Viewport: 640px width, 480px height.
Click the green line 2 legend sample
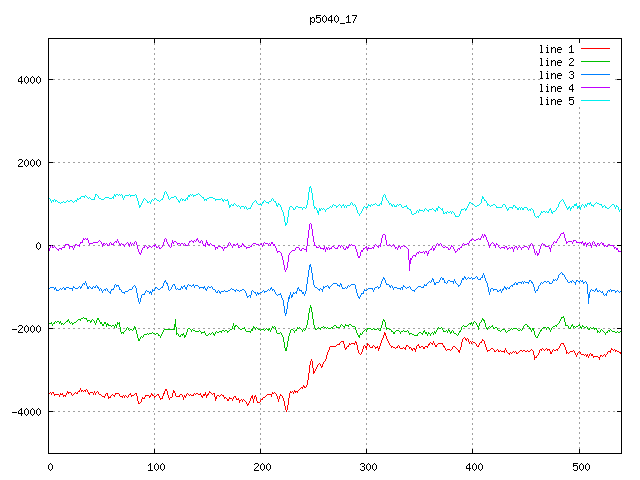click(x=595, y=62)
